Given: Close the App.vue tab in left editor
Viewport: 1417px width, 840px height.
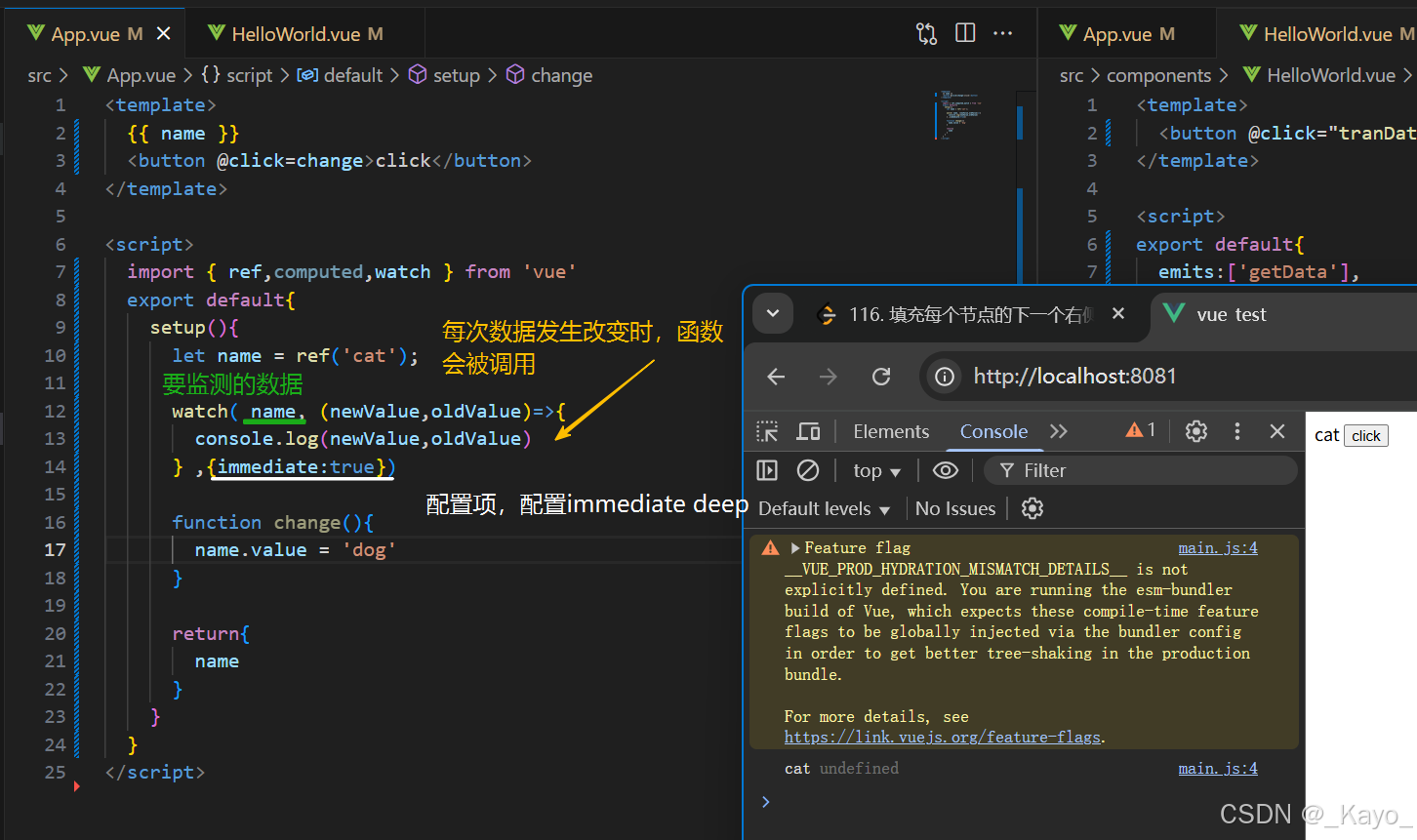Looking at the screenshot, I should 163,33.
